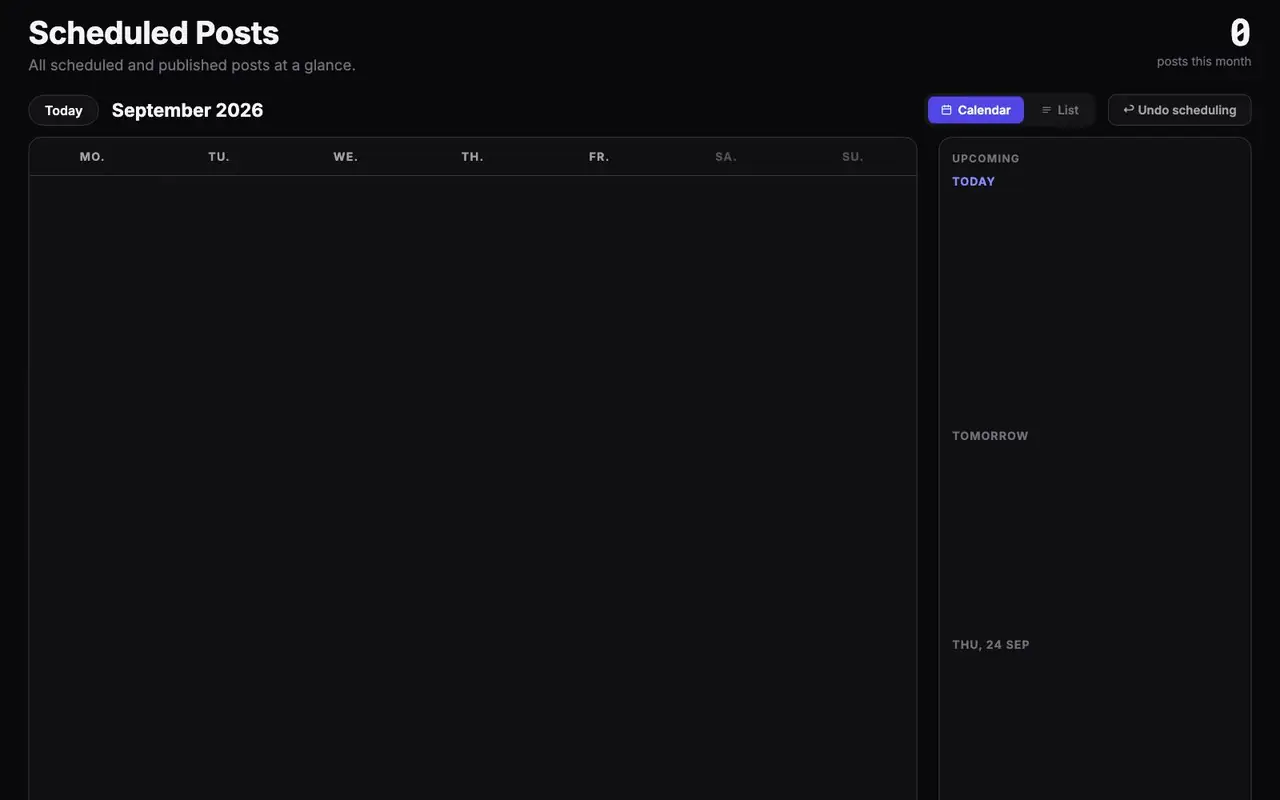Click the THU, 24 SEP section label
Viewport: 1280px width, 800px height.
click(x=991, y=645)
